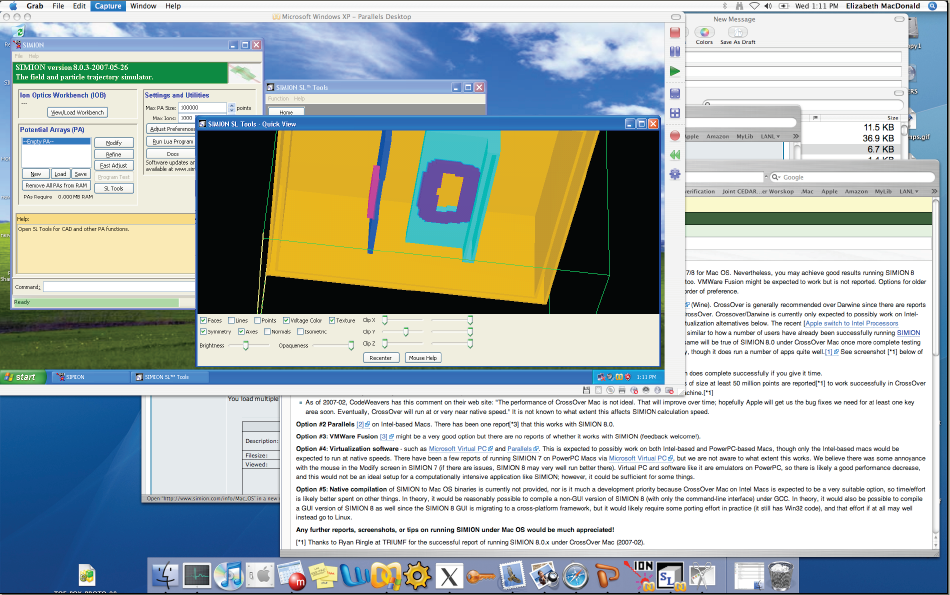Open Finder in the Dock
The image size is (950, 595).
[x=165, y=575]
